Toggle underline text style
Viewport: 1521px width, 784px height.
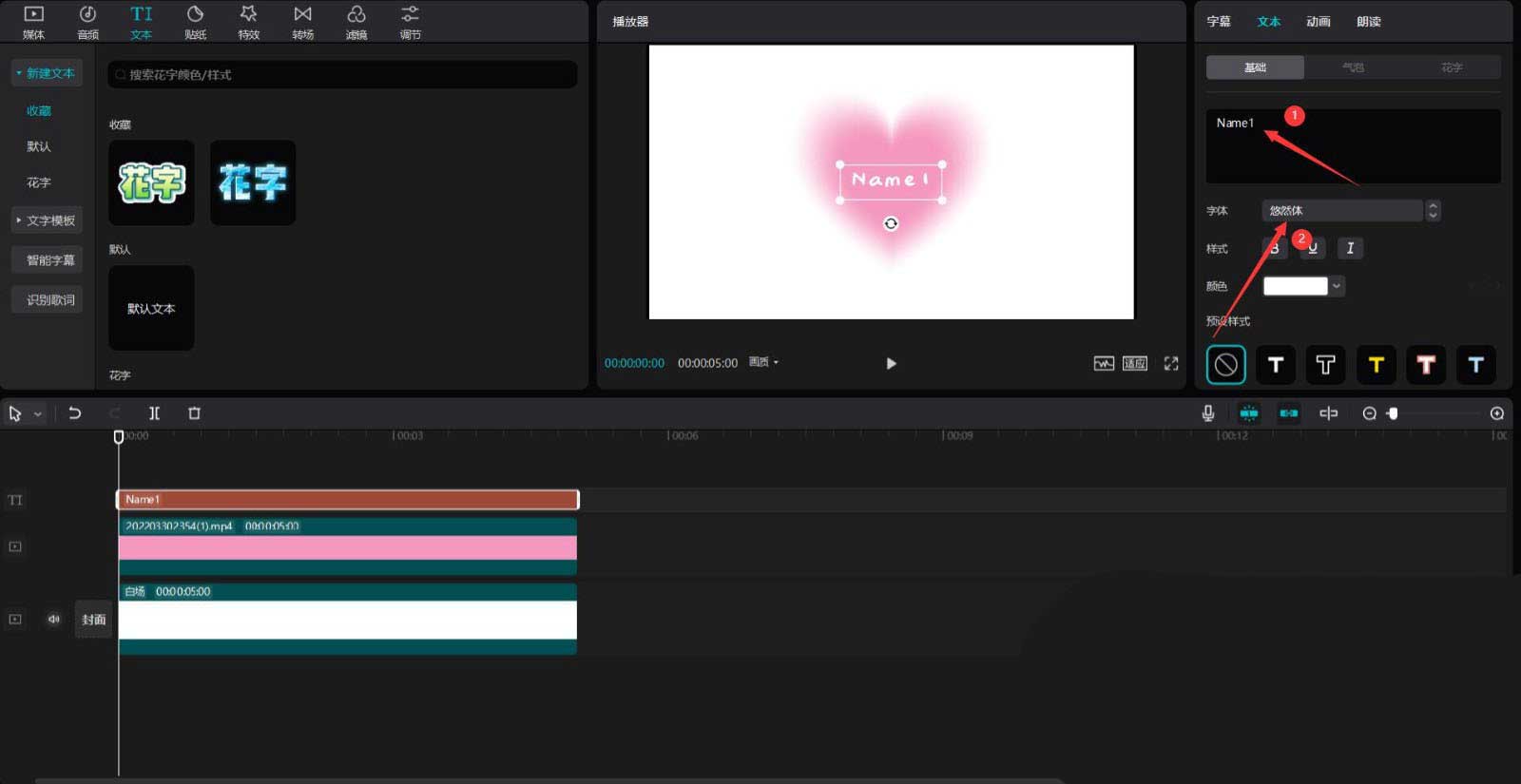1313,248
